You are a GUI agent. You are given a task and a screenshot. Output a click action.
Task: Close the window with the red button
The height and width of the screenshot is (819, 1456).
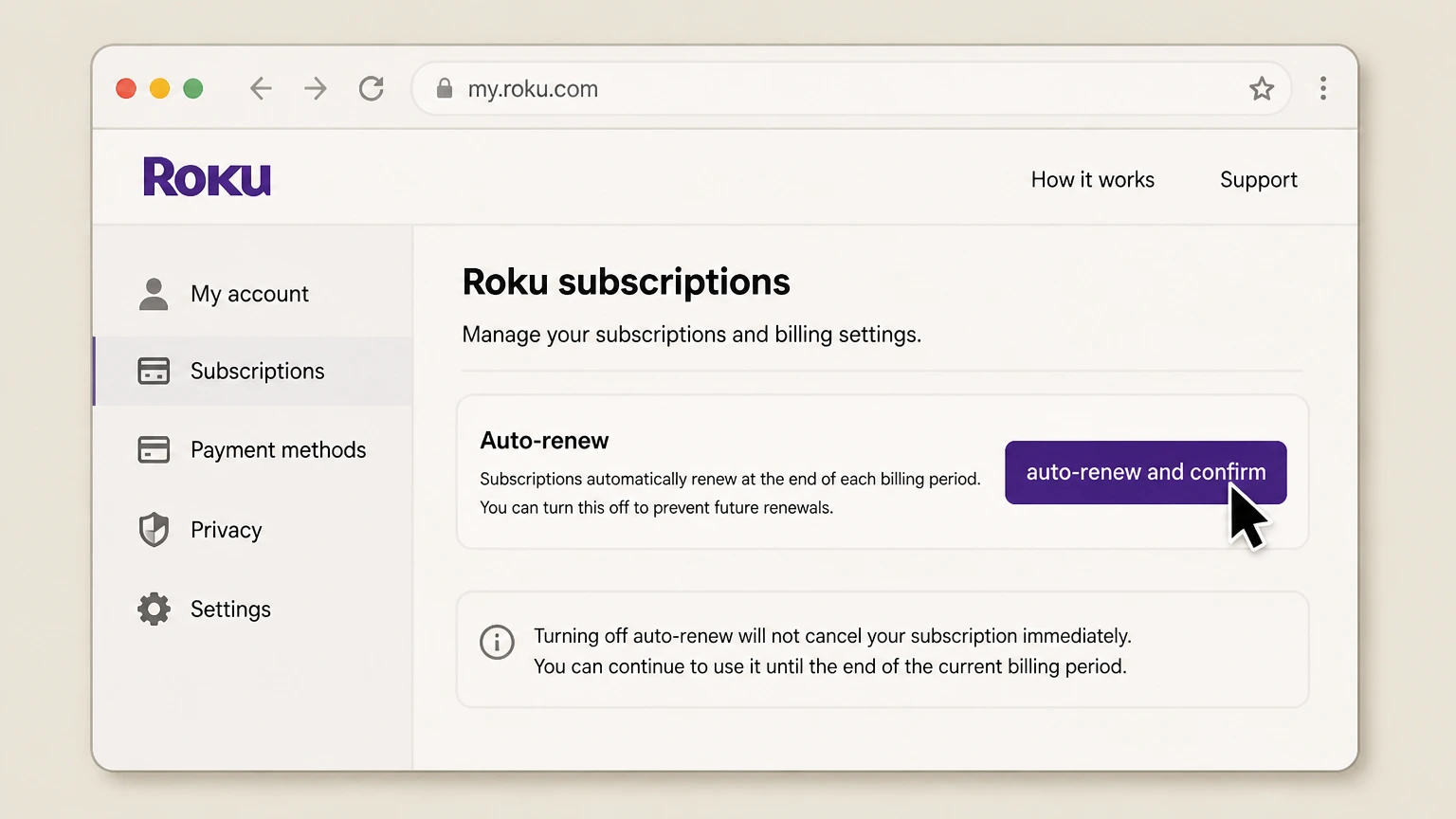coord(126,89)
